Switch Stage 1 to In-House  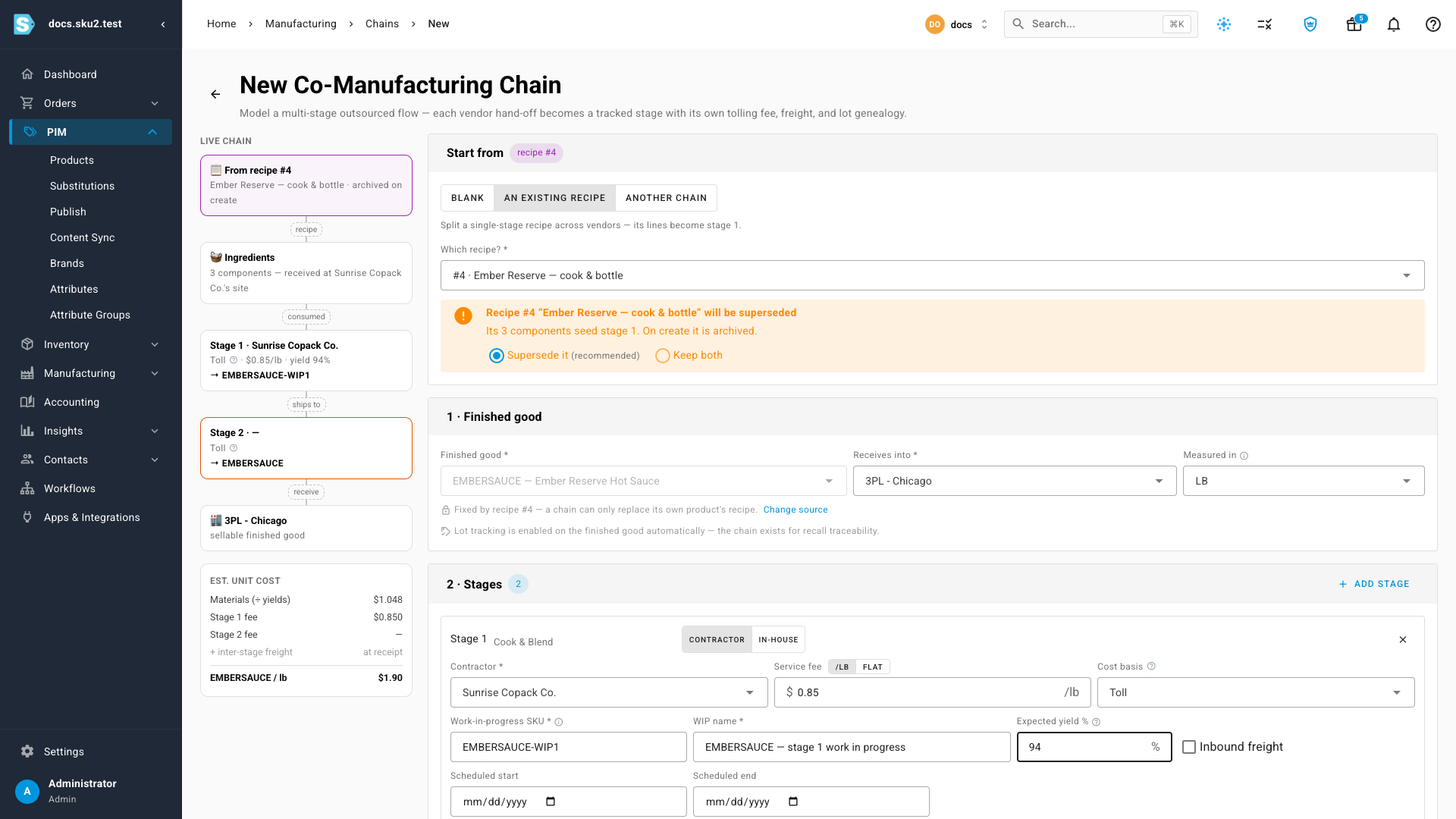(778, 639)
